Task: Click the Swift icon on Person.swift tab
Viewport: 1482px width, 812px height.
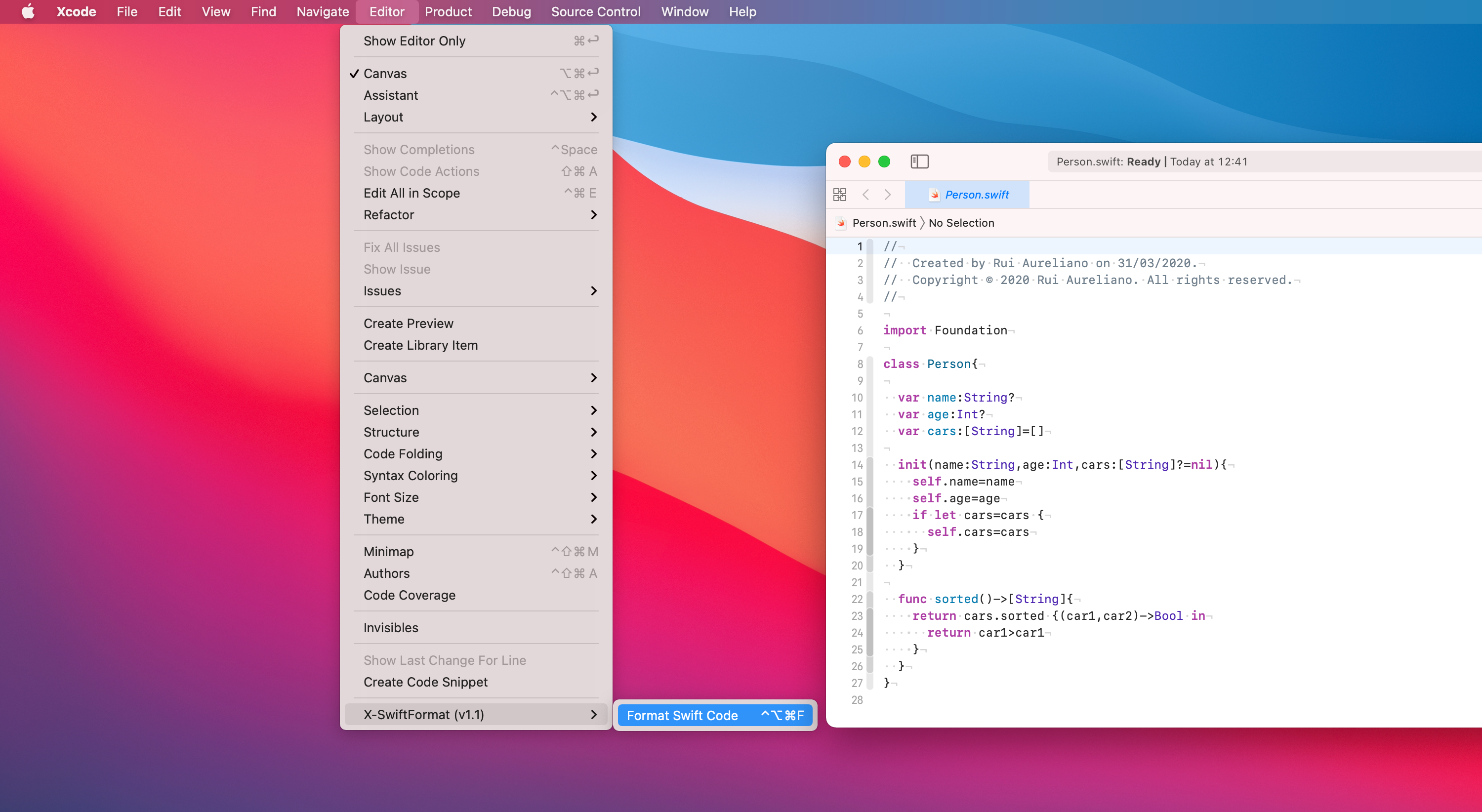Action: (935, 195)
